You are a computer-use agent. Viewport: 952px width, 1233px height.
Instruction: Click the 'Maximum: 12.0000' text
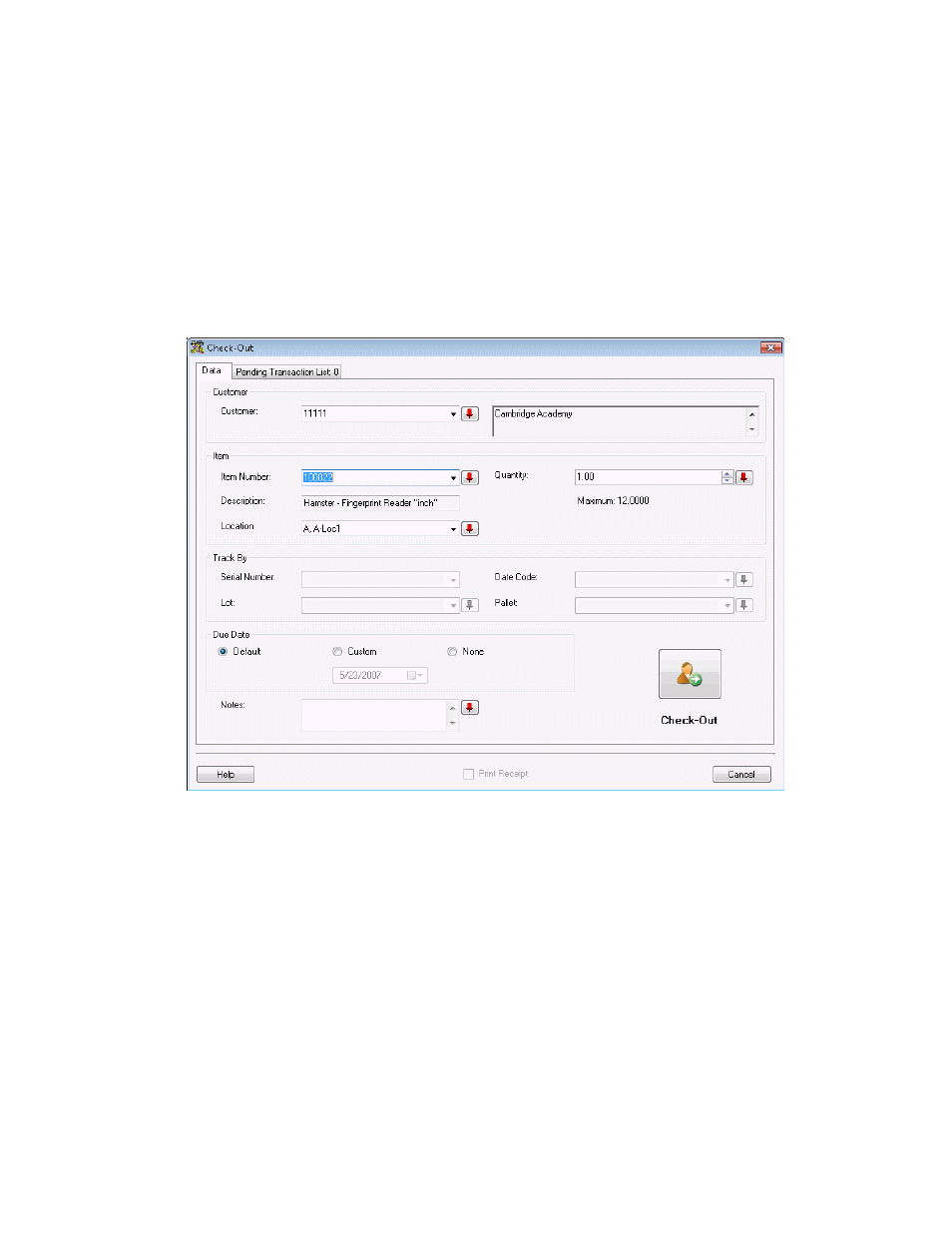pos(614,501)
